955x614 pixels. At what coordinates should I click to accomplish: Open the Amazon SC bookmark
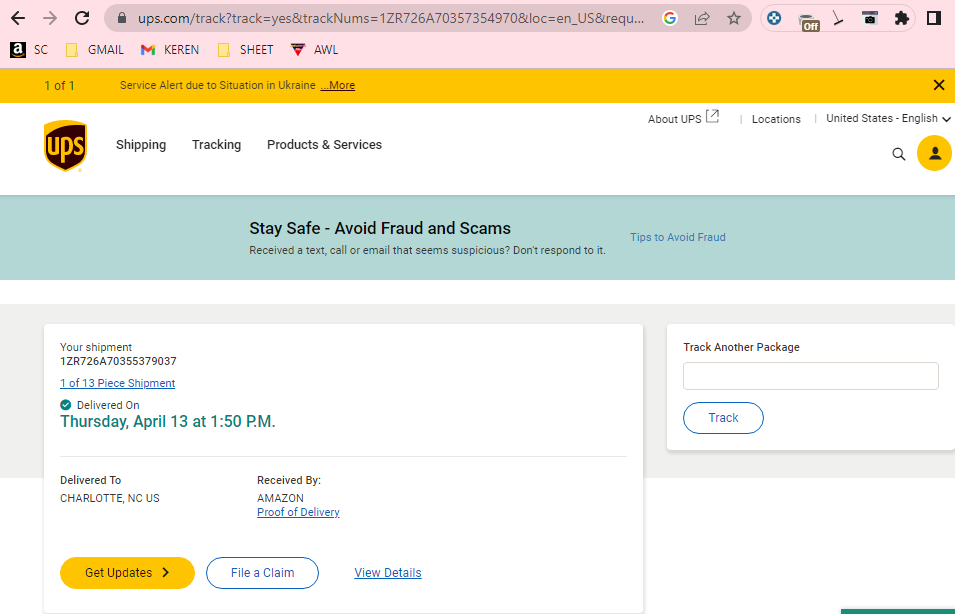29,50
